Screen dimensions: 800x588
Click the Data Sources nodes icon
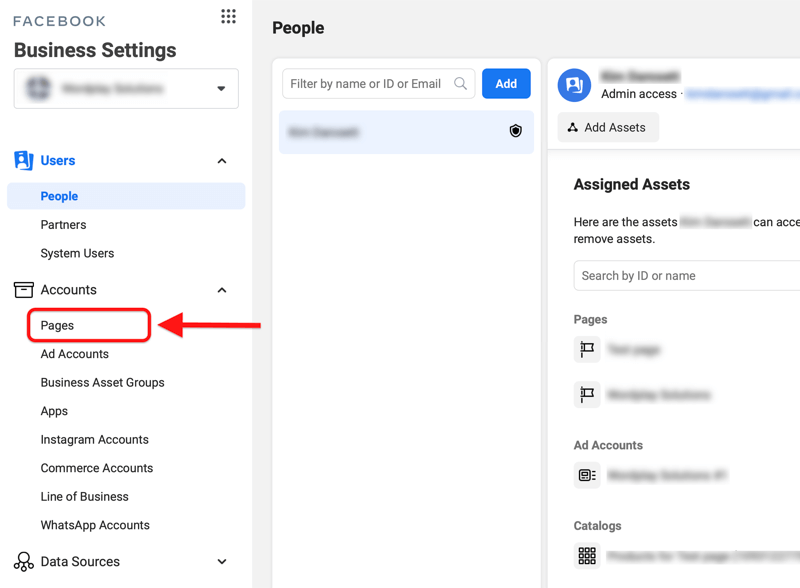click(x=23, y=561)
